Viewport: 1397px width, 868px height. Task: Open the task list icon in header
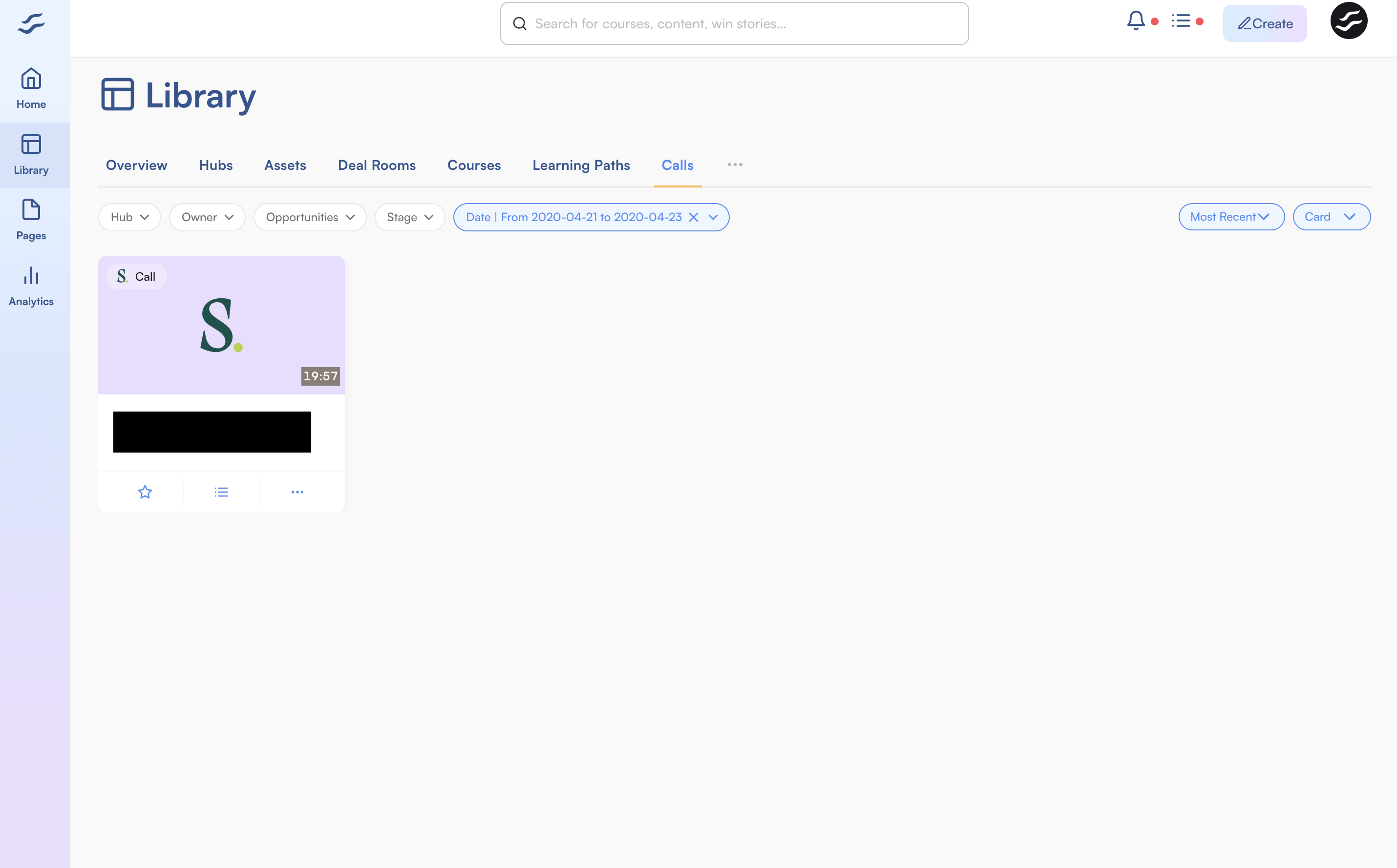pos(1181,21)
